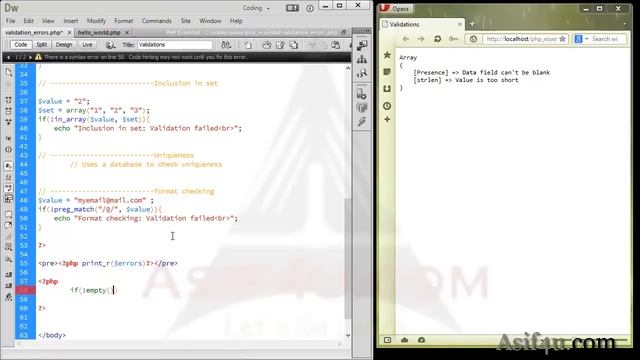
Task: Open the Insert menu
Action: (x=71, y=21)
